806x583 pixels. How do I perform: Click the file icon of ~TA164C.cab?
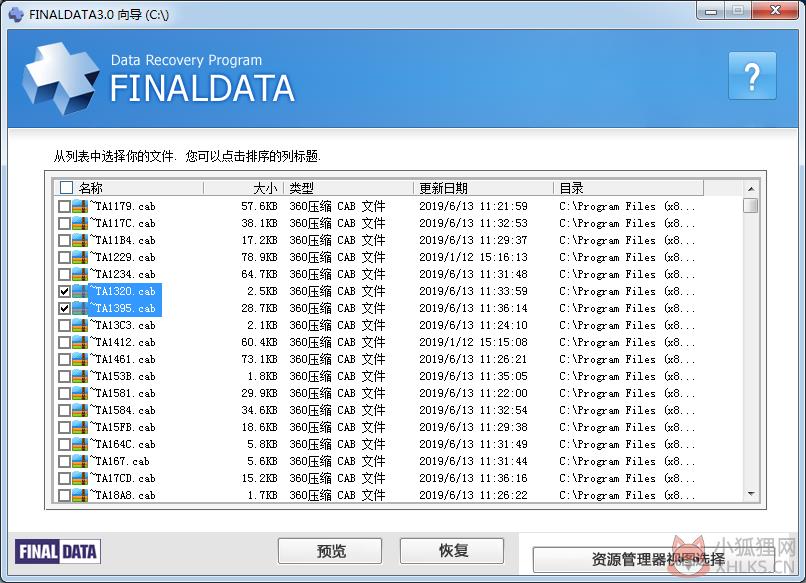80,444
